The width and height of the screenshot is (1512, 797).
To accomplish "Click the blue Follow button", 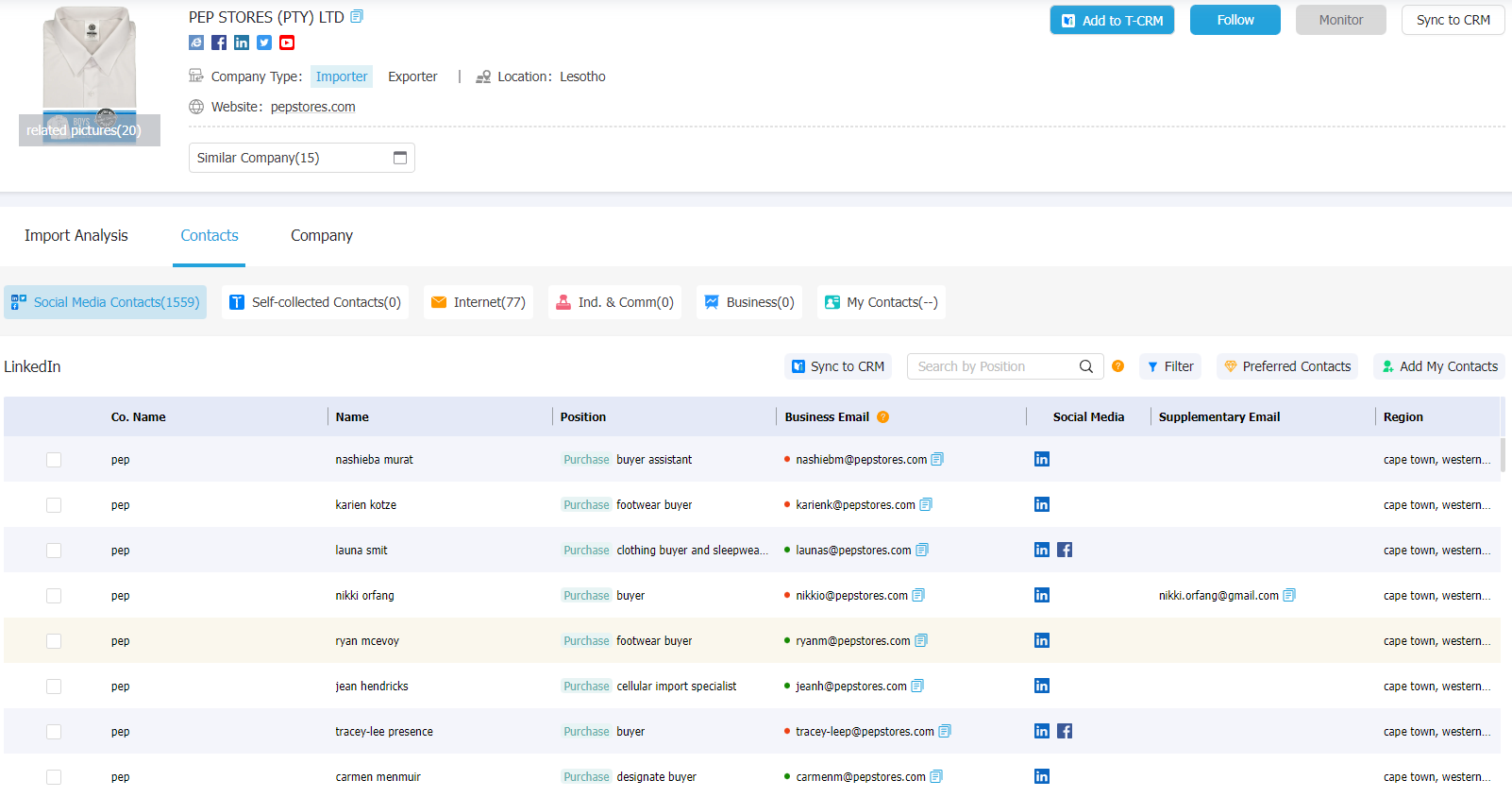I will [x=1235, y=20].
